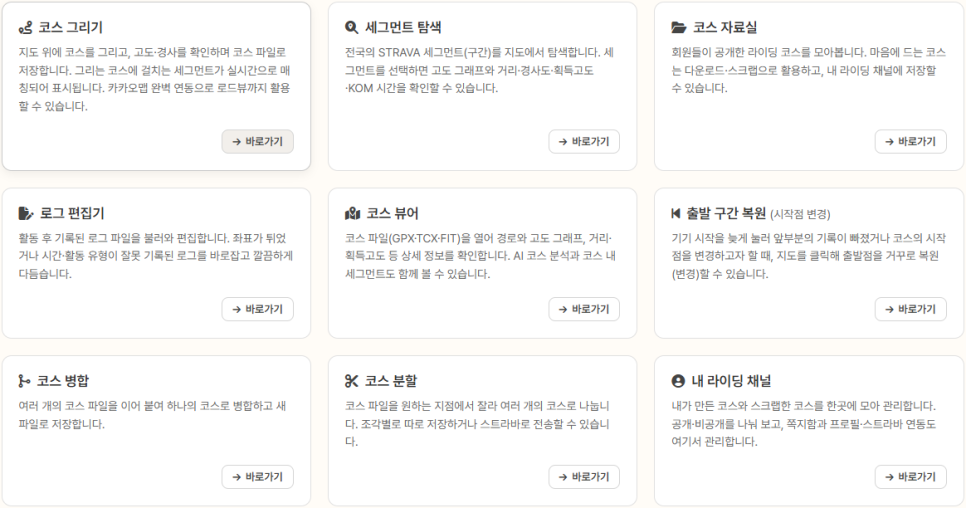Click the edit file icon of 로그 편집기
966x508 pixels.
click(x=26, y=214)
